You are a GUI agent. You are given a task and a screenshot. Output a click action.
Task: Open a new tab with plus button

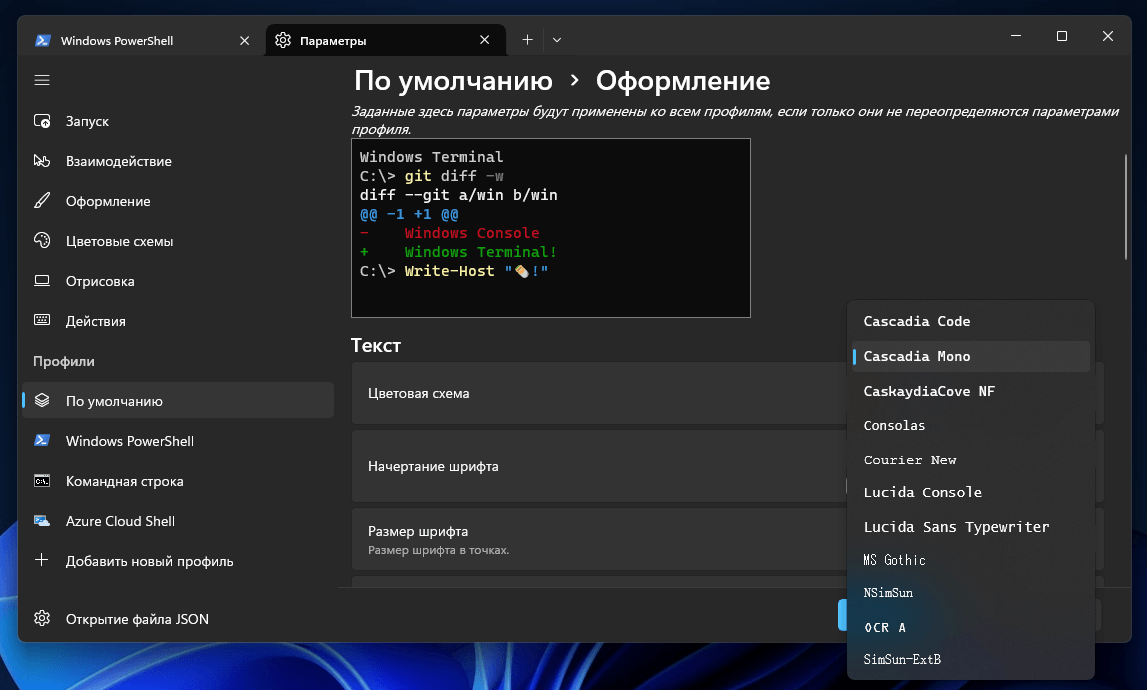(x=527, y=40)
